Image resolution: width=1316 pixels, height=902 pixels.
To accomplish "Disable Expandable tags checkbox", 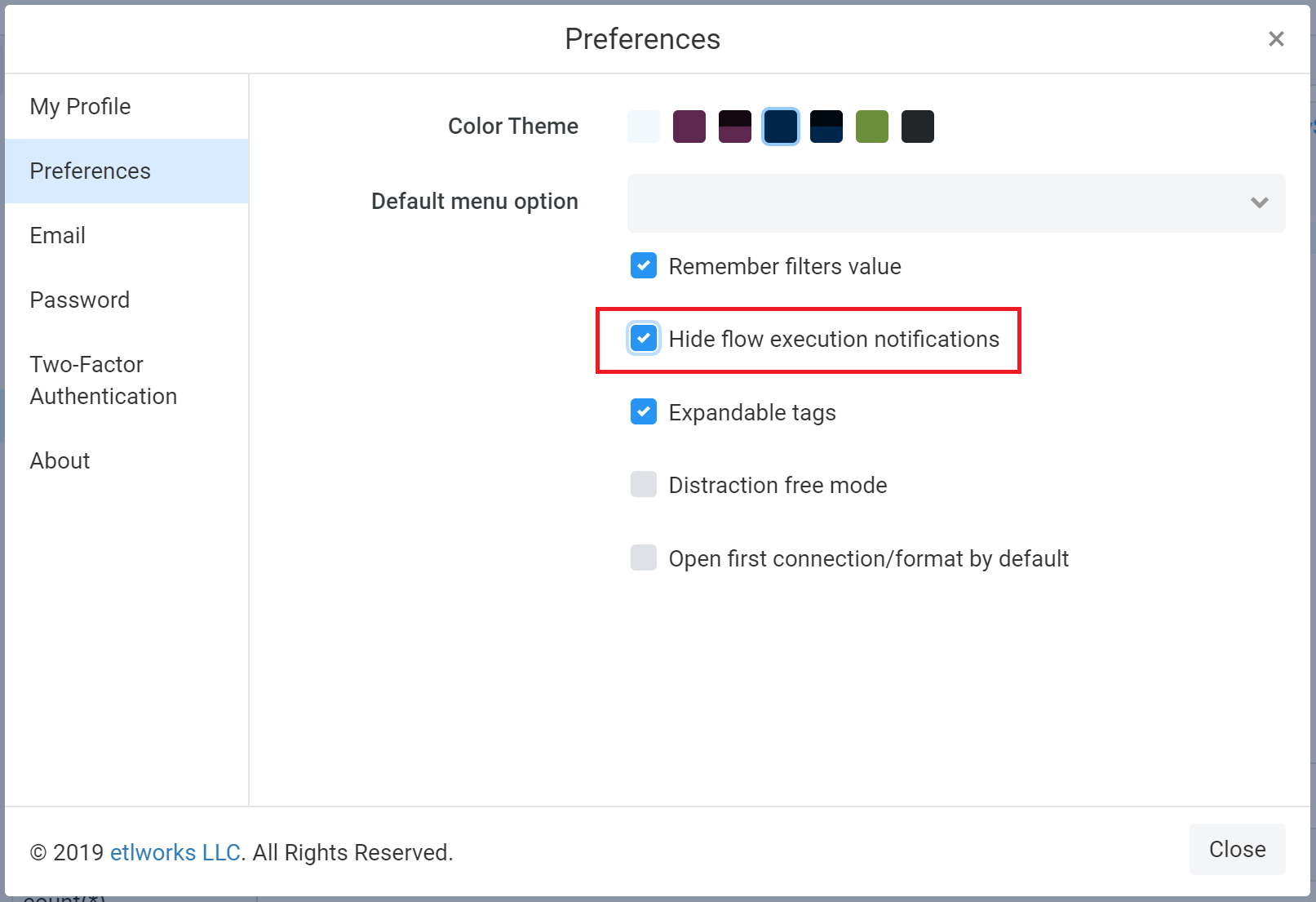I will pyautogui.click(x=644, y=412).
